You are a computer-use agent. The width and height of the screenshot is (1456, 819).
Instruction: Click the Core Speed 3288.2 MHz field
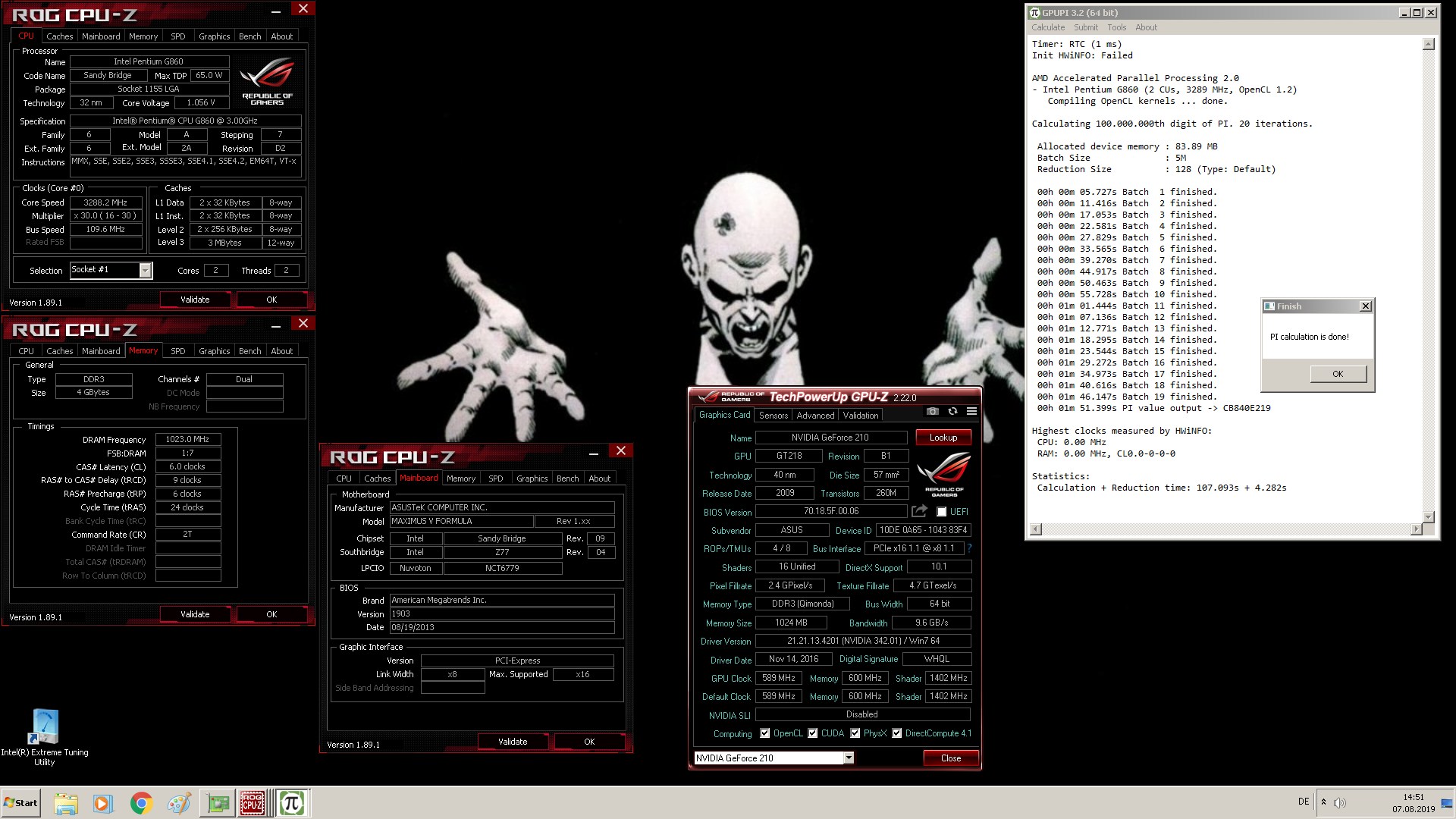(x=105, y=202)
